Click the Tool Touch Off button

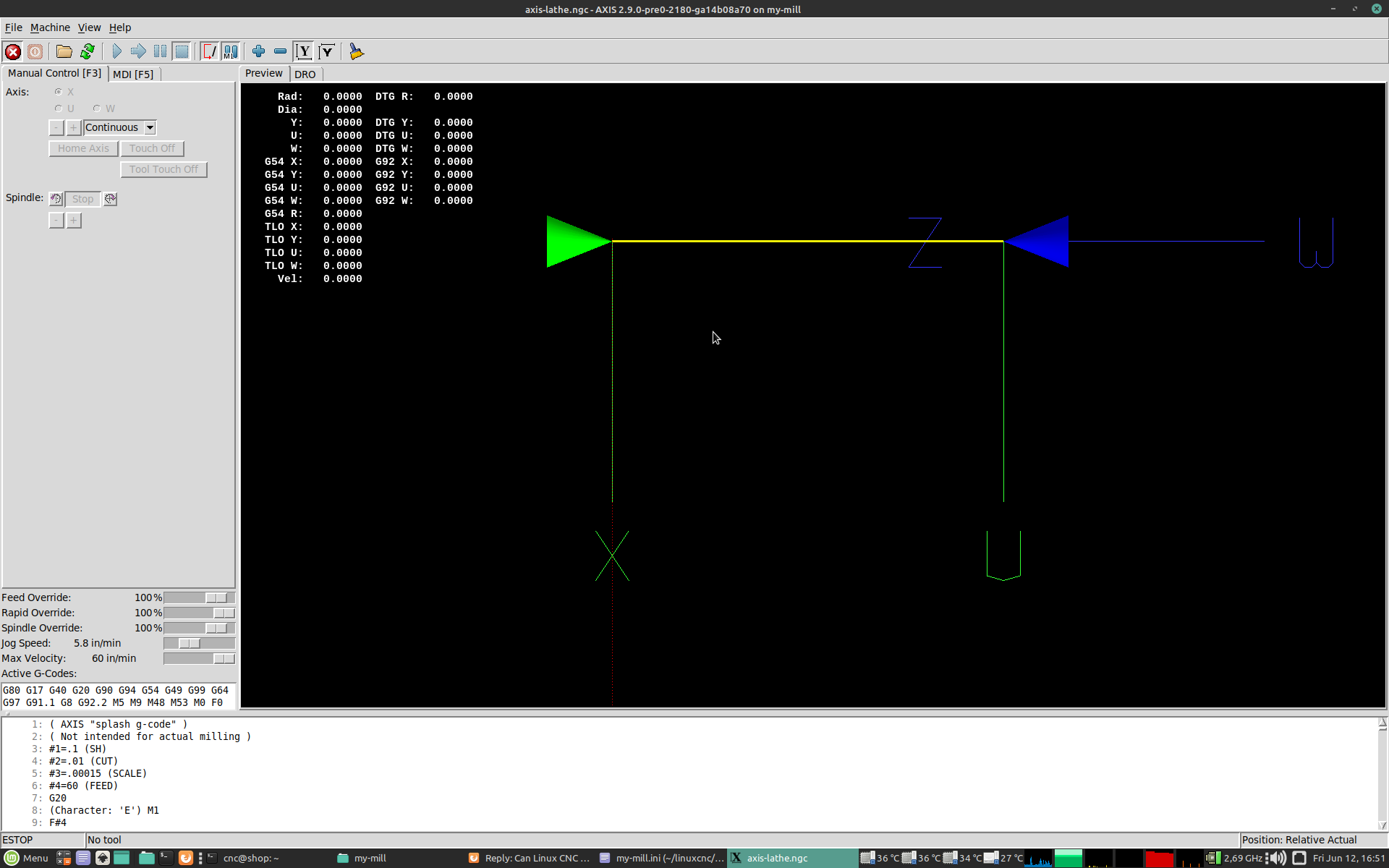pyautogui.click(x=163, y=169)
